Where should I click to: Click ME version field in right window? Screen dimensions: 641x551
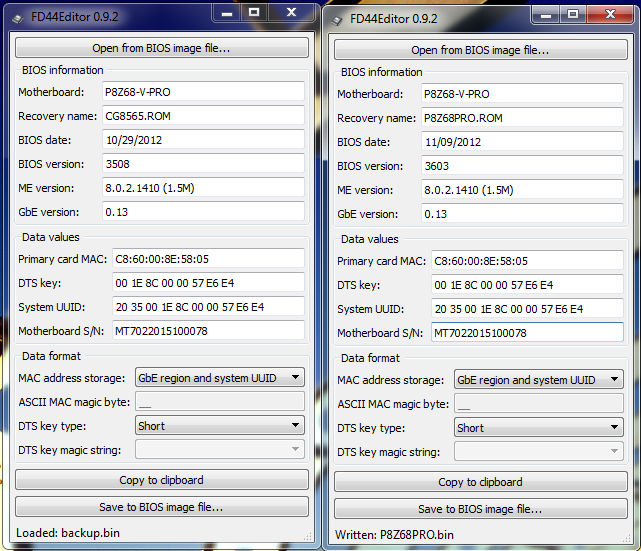pyautogui.click(x=522, y=190)
